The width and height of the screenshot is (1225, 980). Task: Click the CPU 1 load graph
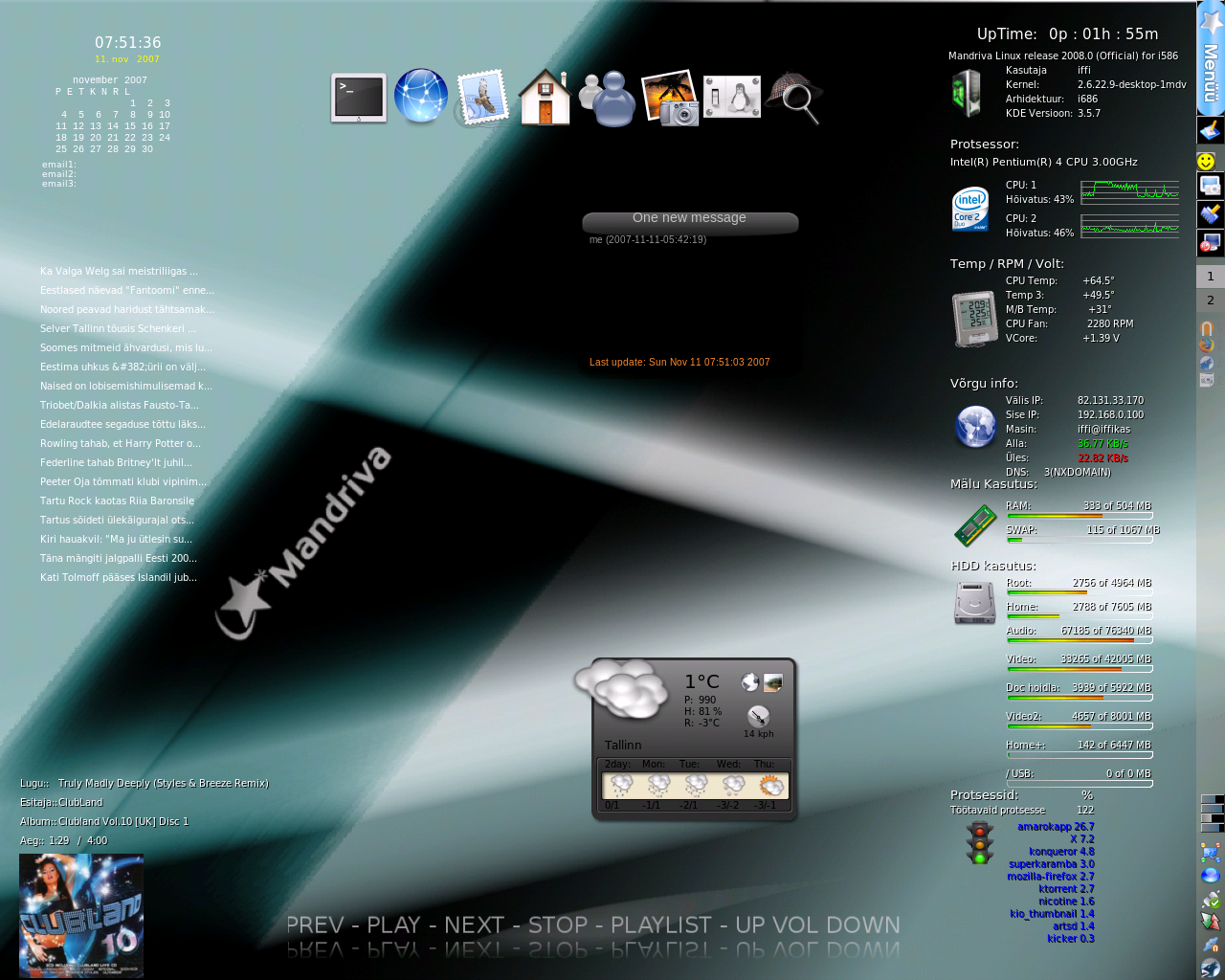(1130, 191)
